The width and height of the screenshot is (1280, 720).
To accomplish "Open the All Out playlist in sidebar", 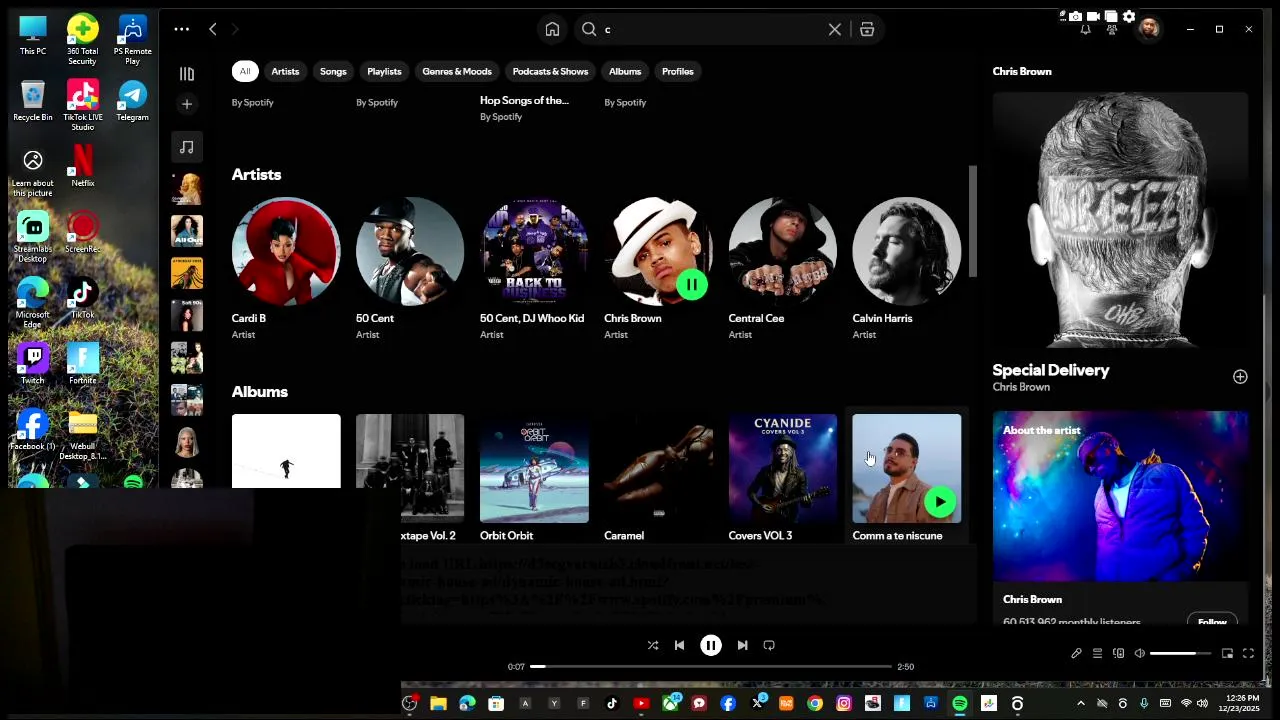I will [186, 231].
